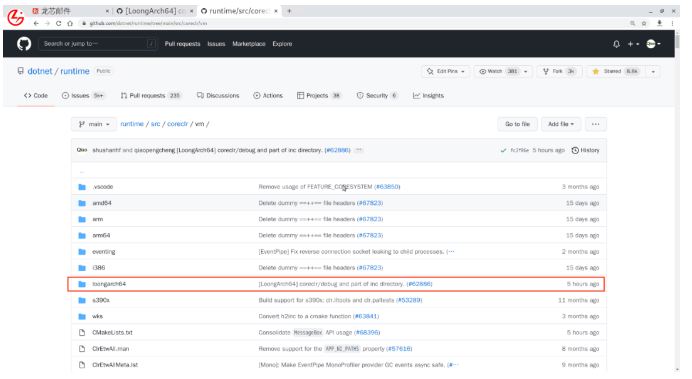Go to browser home icon
Viewport: 692px width, 379px height.
pos(70,23)
